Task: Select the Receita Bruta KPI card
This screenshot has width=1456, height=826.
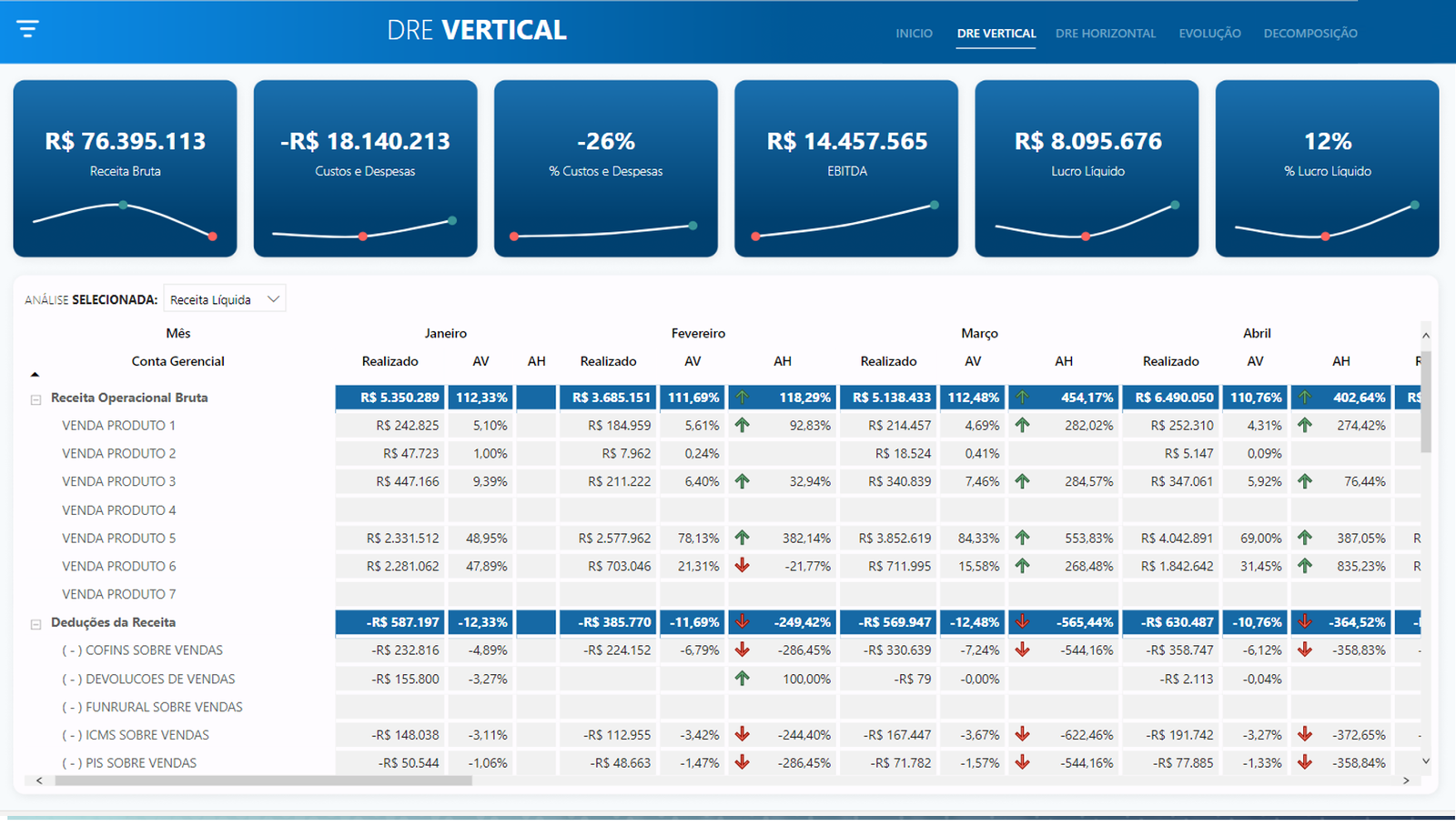Action: 125,168
